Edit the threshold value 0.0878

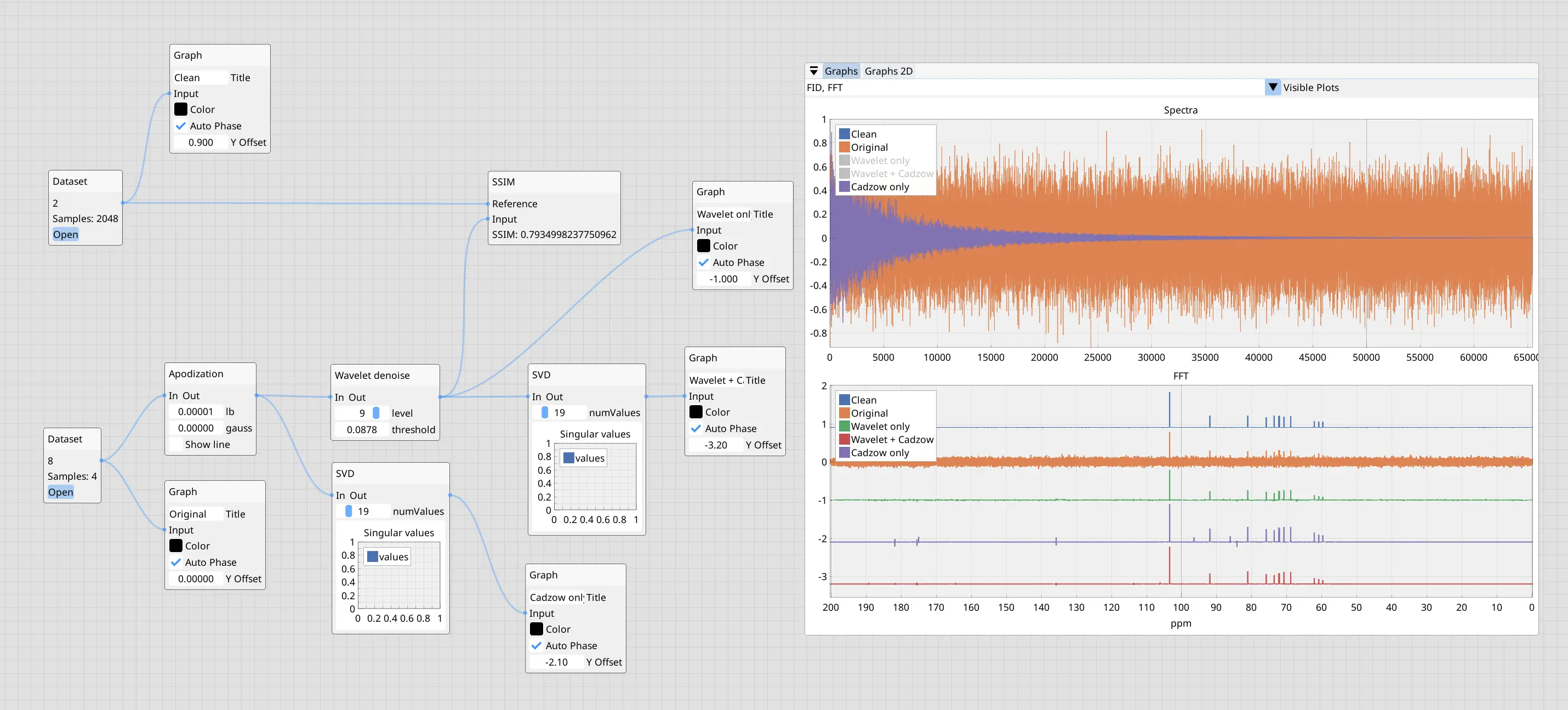point(362,429)
